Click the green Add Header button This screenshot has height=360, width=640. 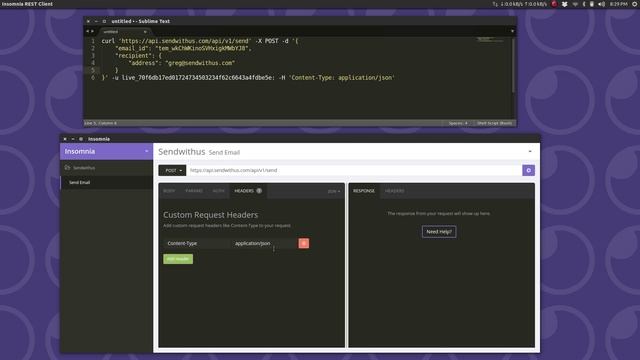pyautogui.click(x=178, y=259)
